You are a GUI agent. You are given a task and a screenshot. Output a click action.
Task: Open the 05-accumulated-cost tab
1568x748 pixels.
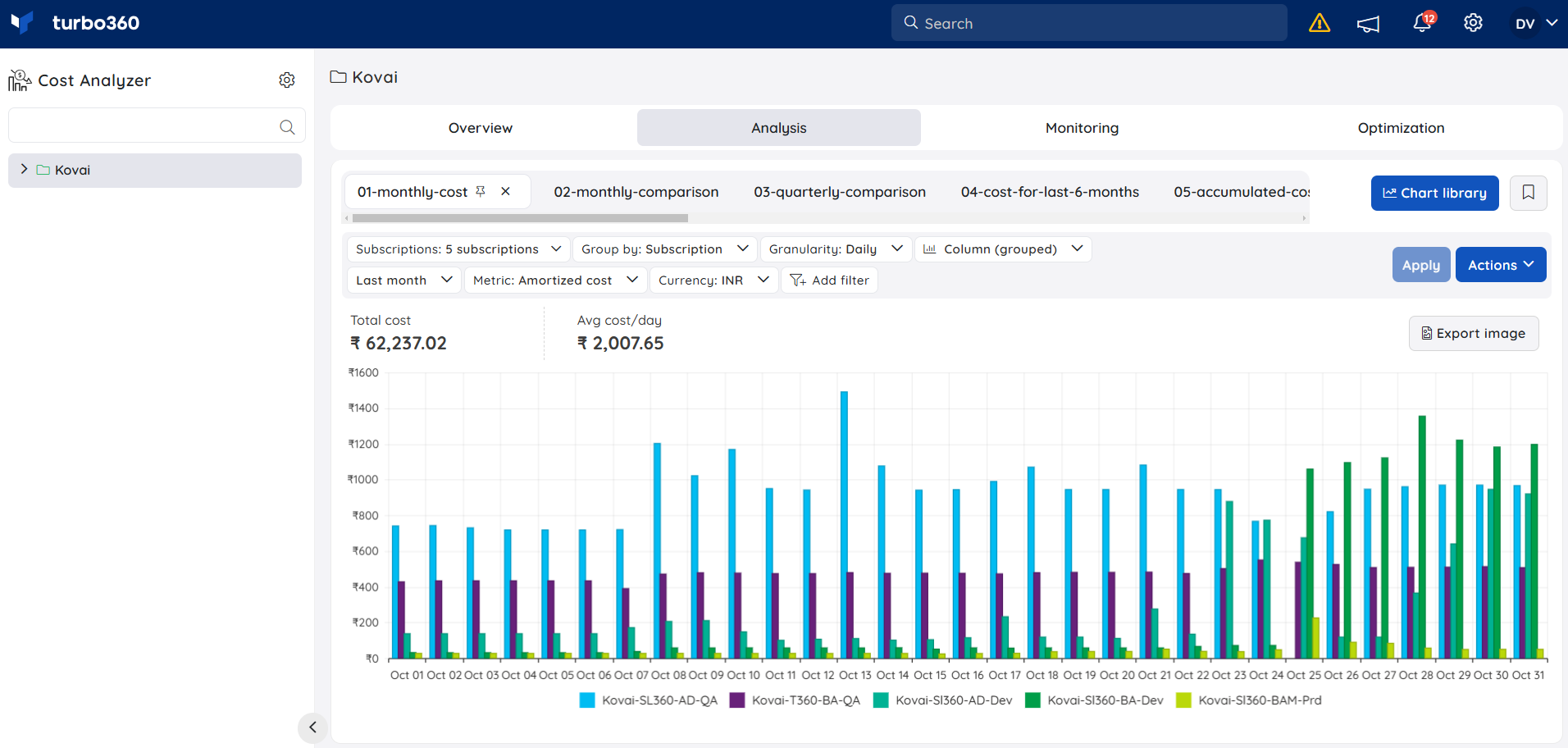click(x=1242, y=192)
